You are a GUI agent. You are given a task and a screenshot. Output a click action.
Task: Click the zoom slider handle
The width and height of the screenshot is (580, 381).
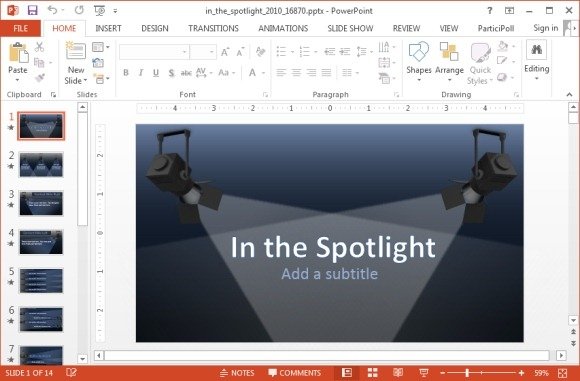click(468, 372)
